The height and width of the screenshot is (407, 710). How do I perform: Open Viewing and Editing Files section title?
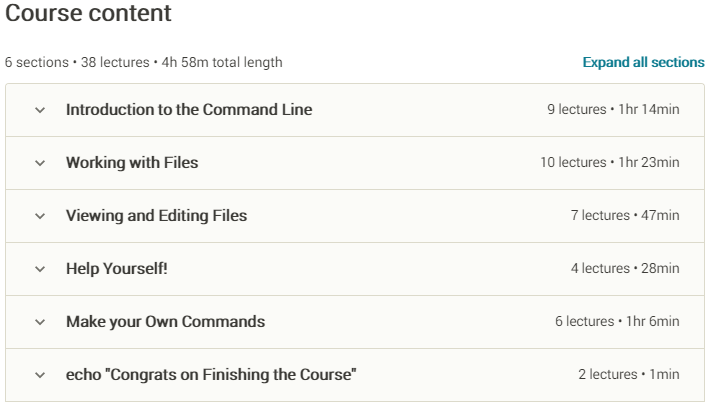[x=156, y=216]
